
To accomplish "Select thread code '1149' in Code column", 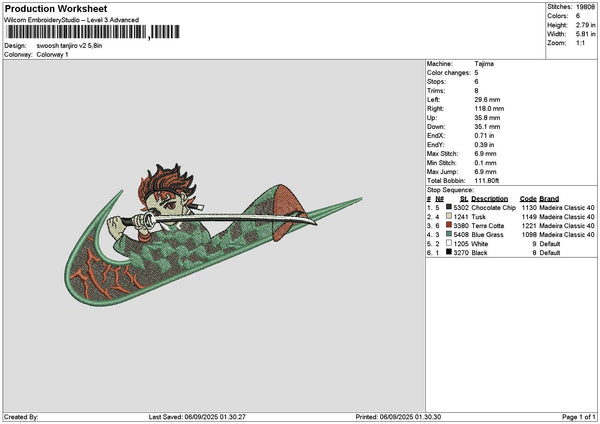I will click(529, 217).
